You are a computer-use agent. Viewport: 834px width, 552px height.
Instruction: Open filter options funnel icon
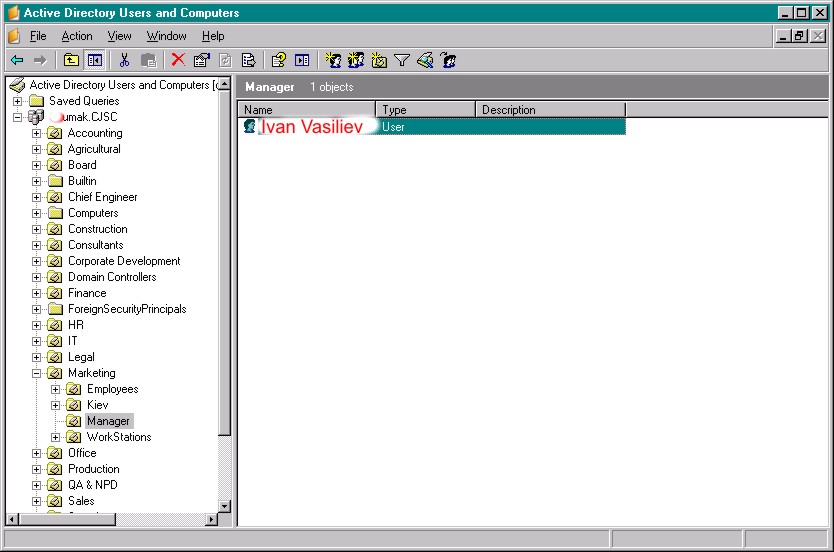tap(402, 60)
